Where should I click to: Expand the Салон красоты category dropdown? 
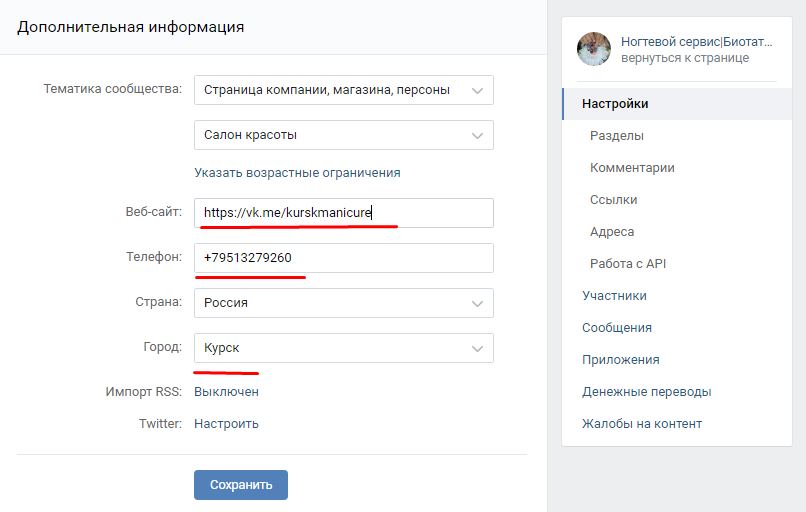click(x=343, y=135)
